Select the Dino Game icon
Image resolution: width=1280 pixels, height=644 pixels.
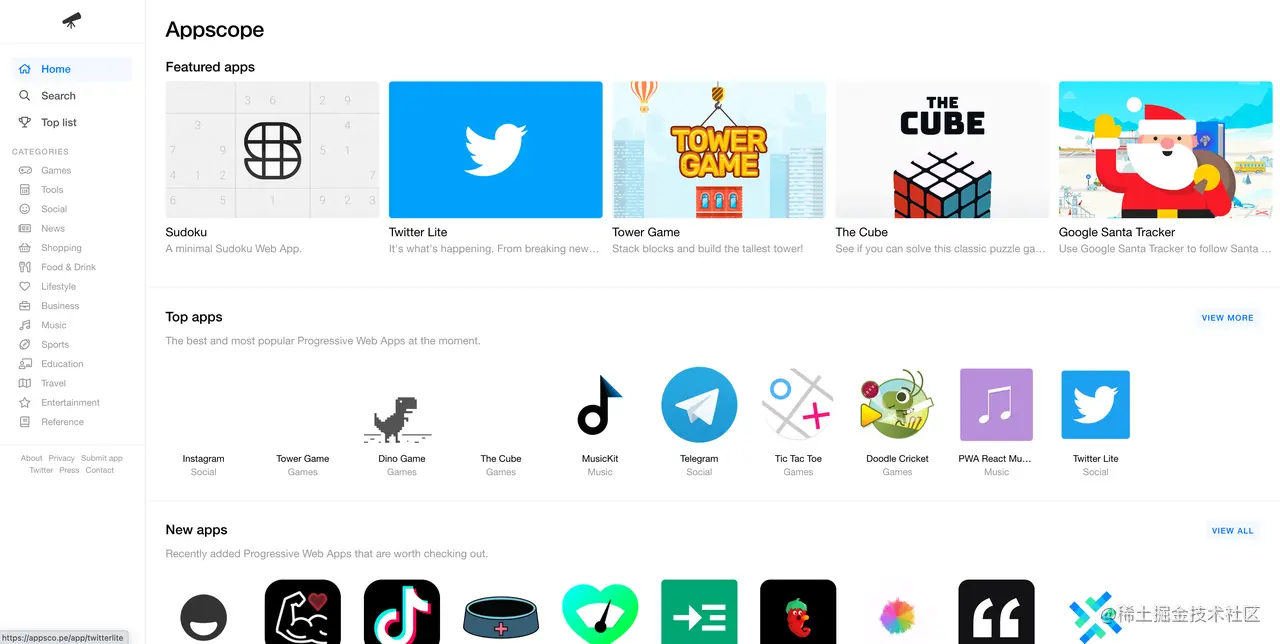(402, 420)
